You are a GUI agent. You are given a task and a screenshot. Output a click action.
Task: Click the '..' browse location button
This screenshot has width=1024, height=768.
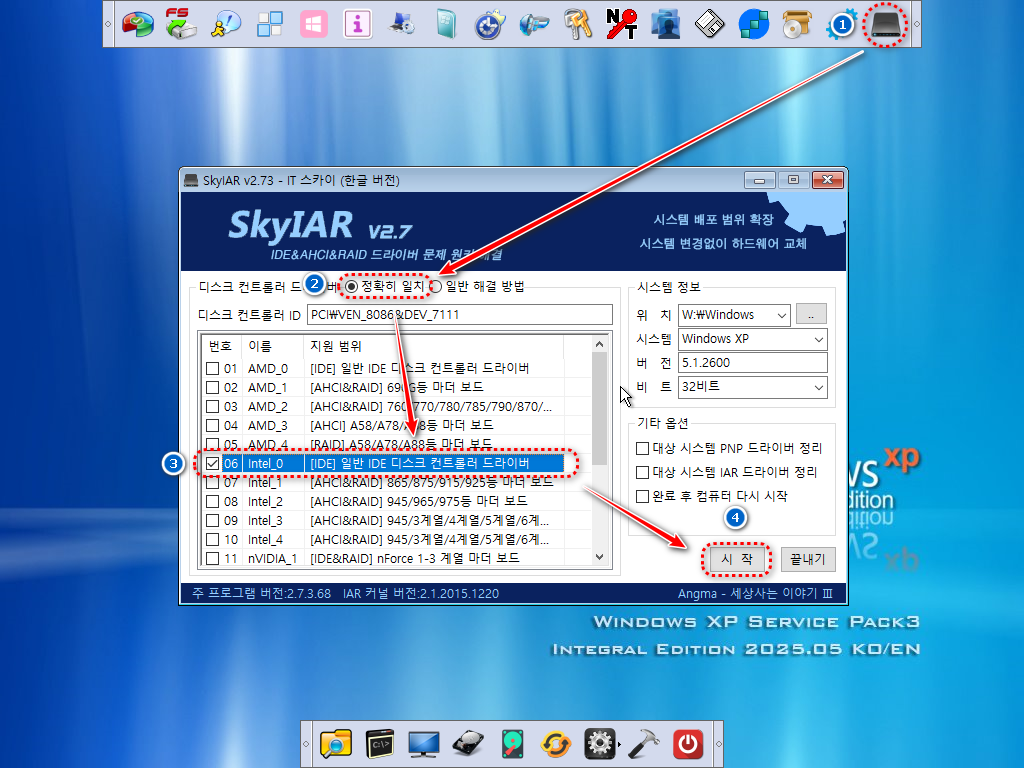pyautogui.click(x=811, y=315)
